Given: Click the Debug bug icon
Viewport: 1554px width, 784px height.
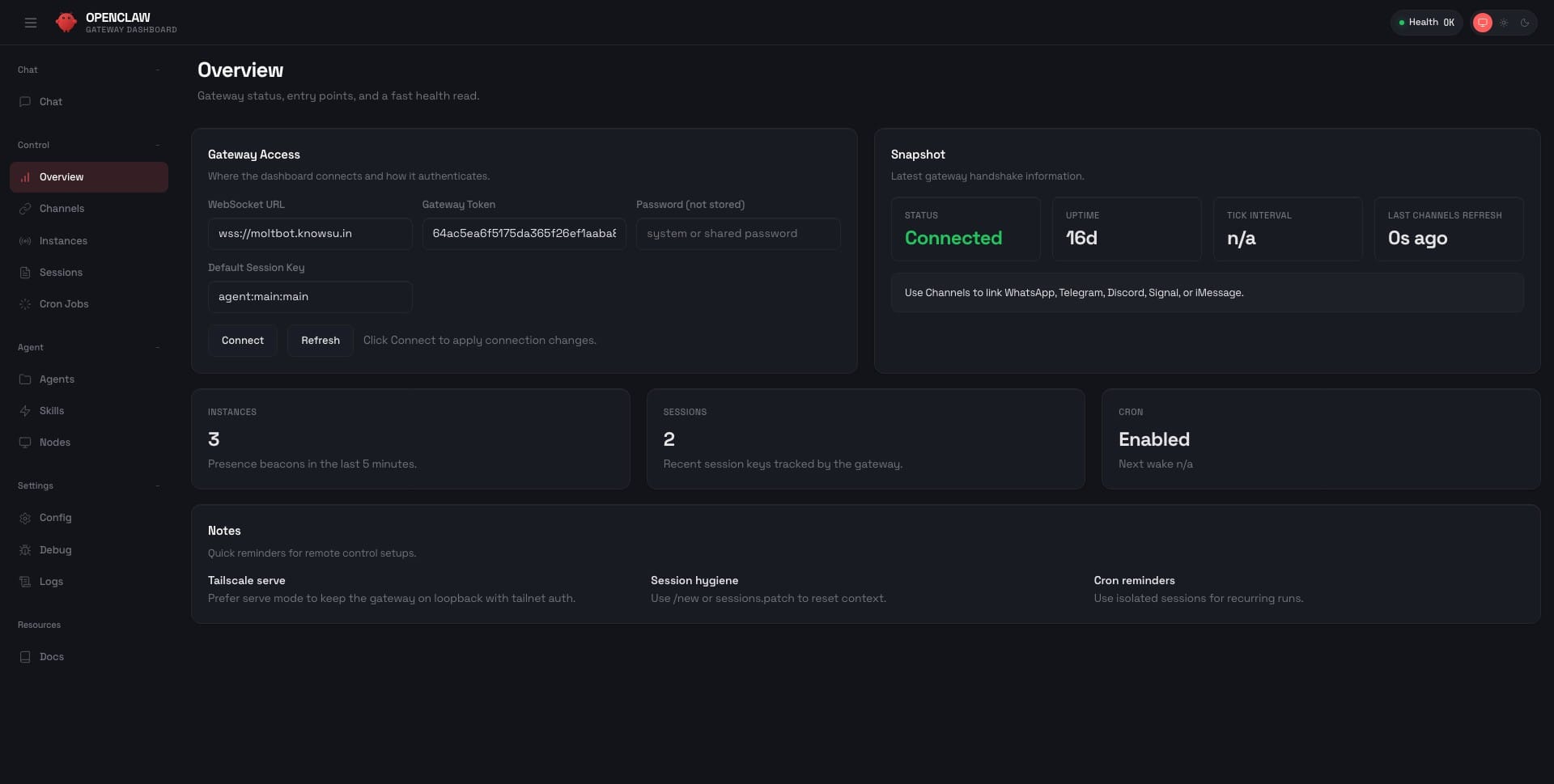Looking at the screenshot, I should pos(25,550).
